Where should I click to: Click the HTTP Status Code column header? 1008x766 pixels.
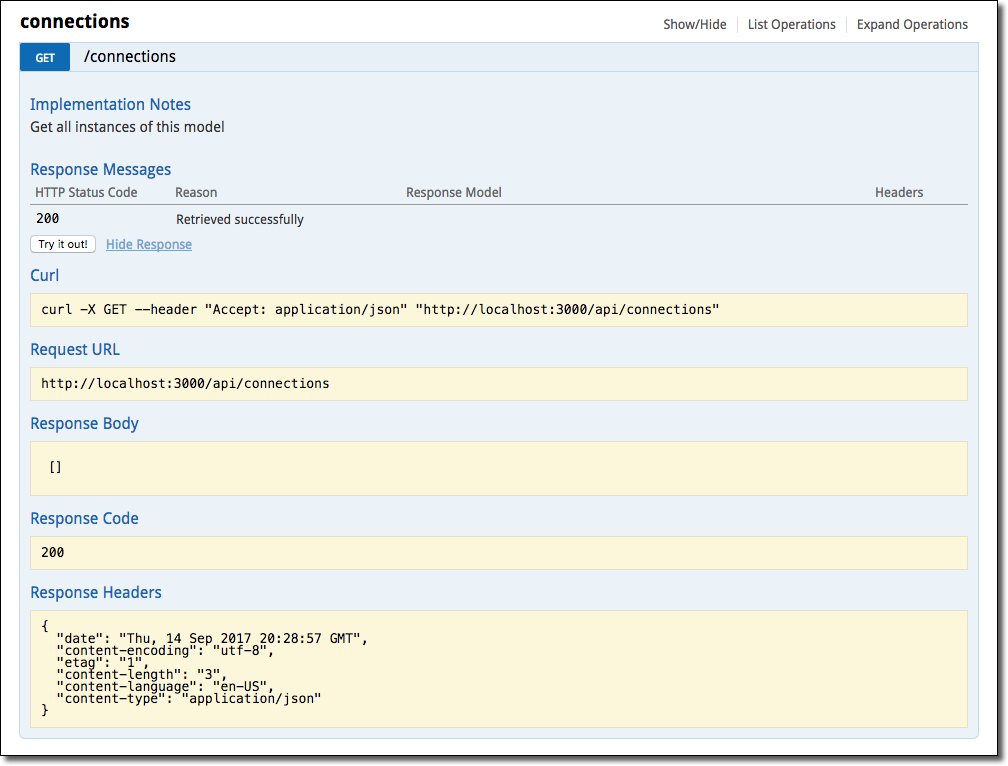coord(86,193)
